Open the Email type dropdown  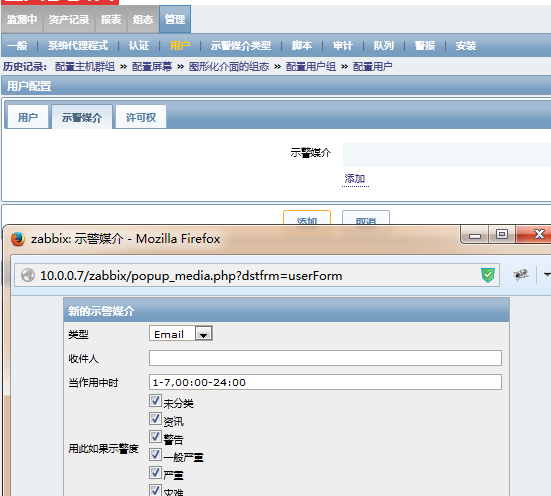[181, 334]
